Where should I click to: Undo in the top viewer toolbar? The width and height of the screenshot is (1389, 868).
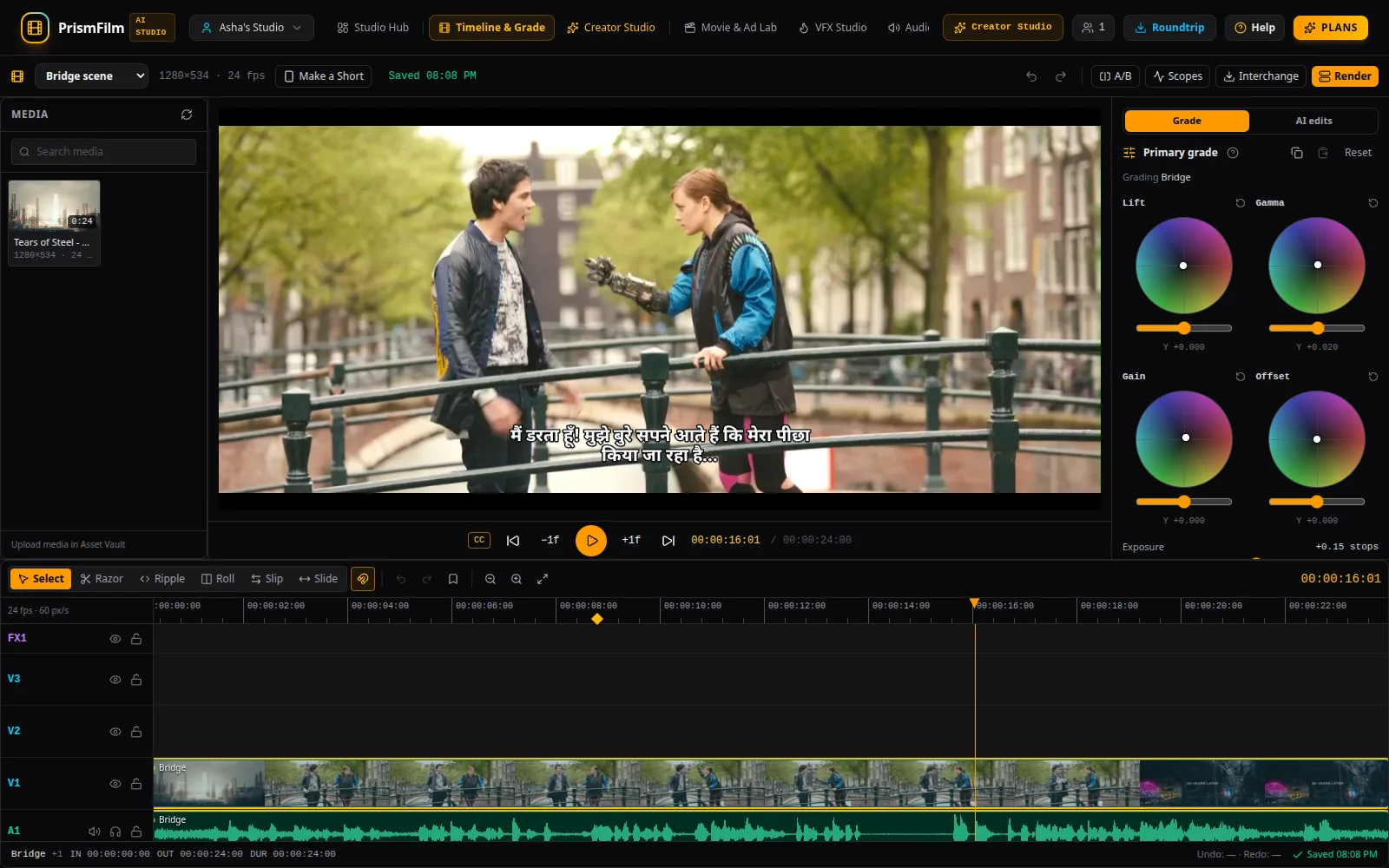(x=1031, y=76)
